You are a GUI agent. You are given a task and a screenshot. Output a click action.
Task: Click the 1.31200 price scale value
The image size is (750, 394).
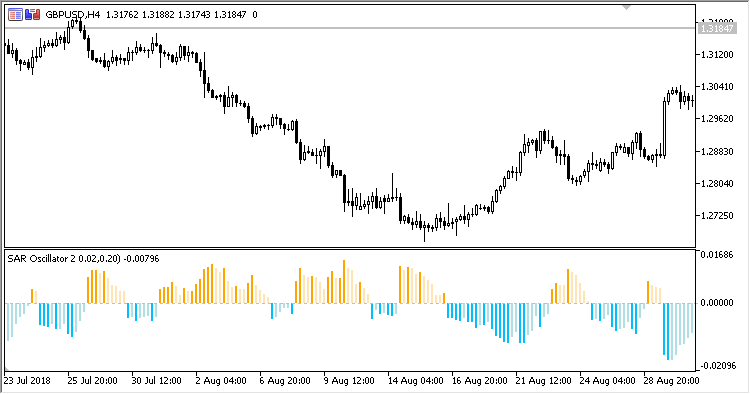(x=717, y=55)
